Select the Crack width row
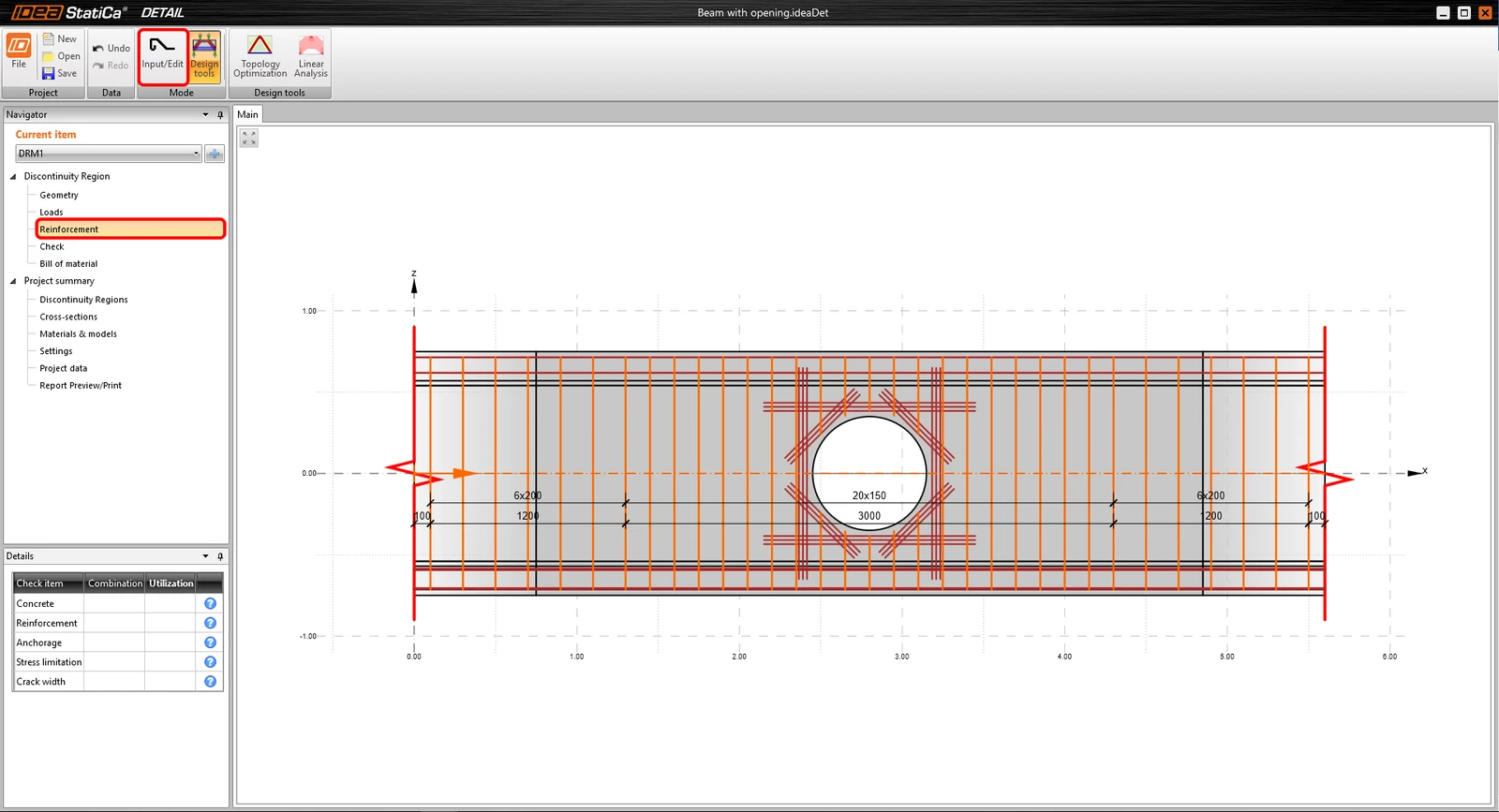The height and width of the screenshot is (812, 1499). [118, 682]
